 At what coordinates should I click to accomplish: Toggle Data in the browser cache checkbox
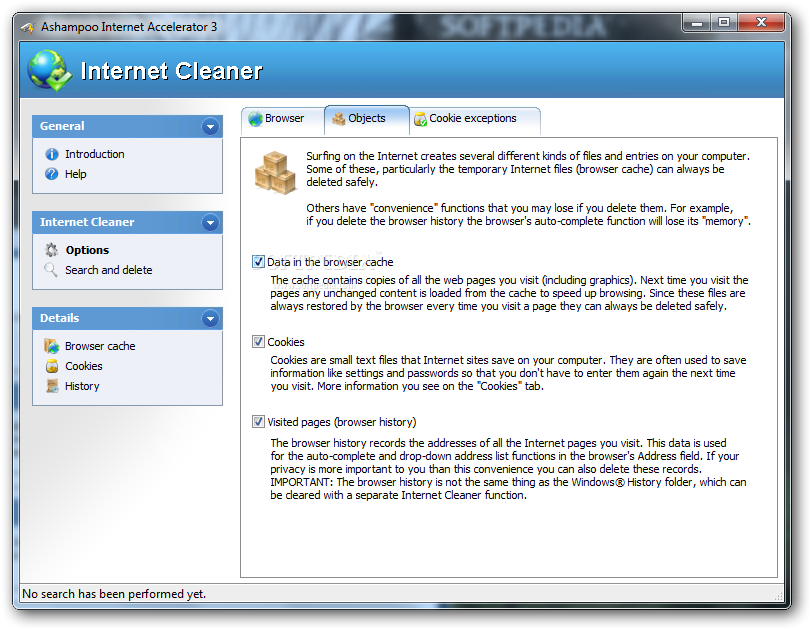point(258,262)
